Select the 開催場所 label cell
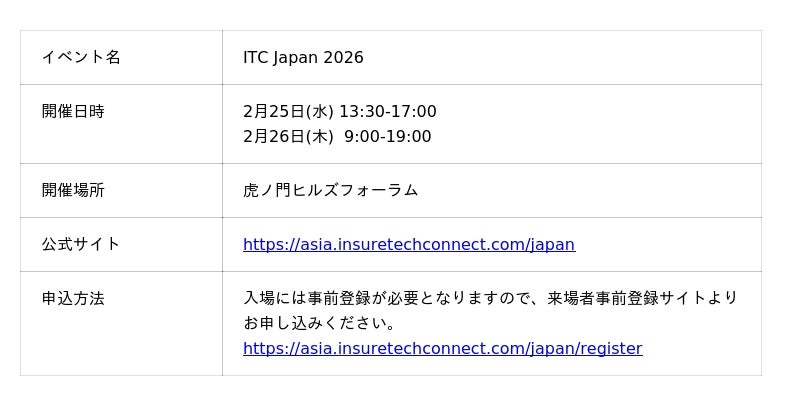This screenshot has width=800, height=406. pyautogui.click(x=73, y=190)
